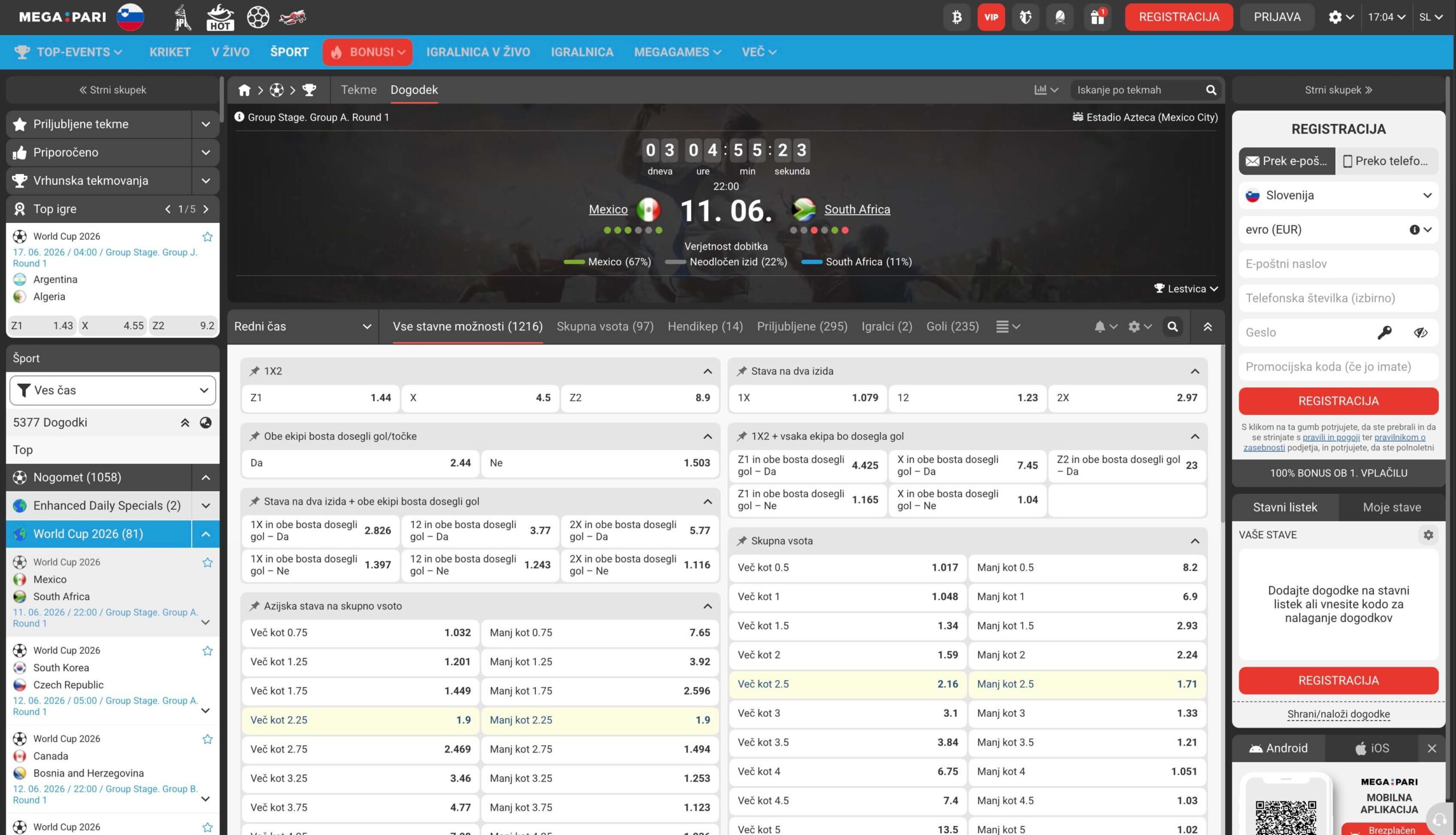
Task: Open the Shrani/naloži dogodke link
Action: tap(1338, 714)
